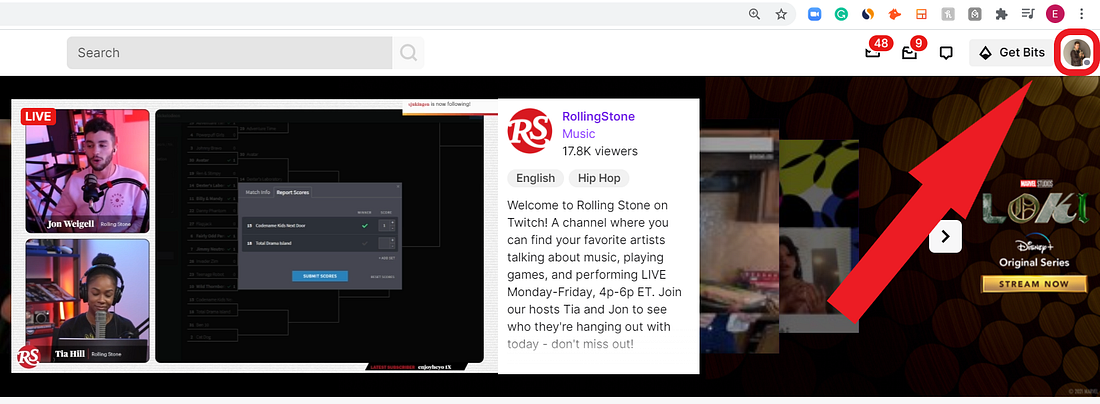Image resolution: width=1100 pixels, height=404 pixels.
Task: Click the LIVE badge on stream
Action: (38, 116)
